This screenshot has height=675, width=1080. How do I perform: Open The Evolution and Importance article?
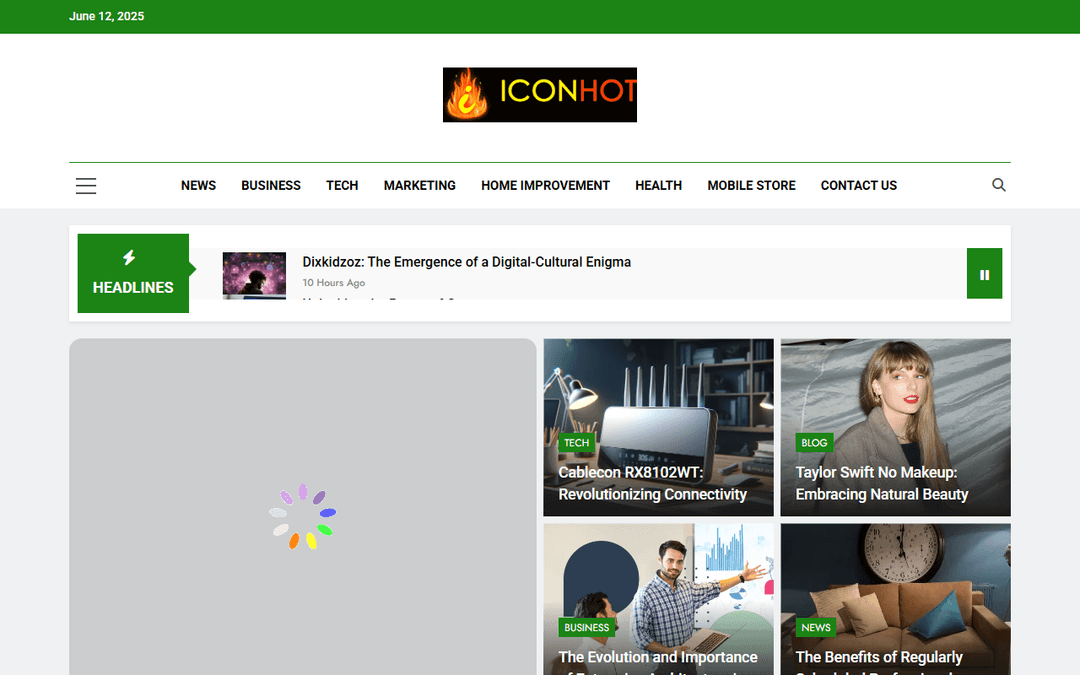658,663
